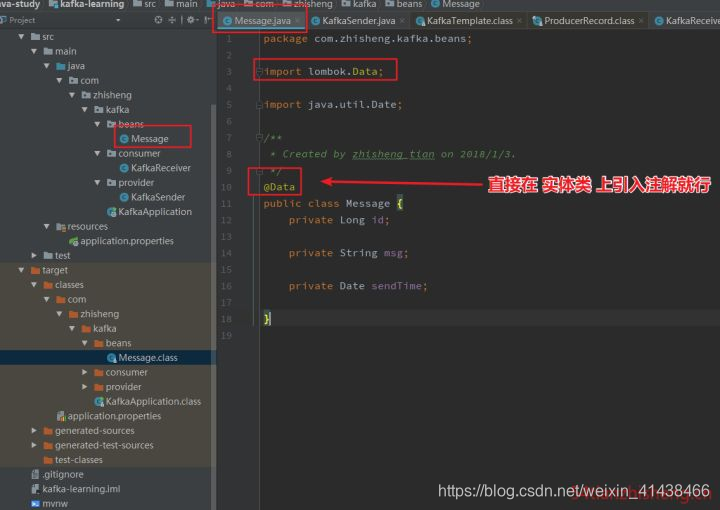Click the Message class icon in tree

[124, 139]
